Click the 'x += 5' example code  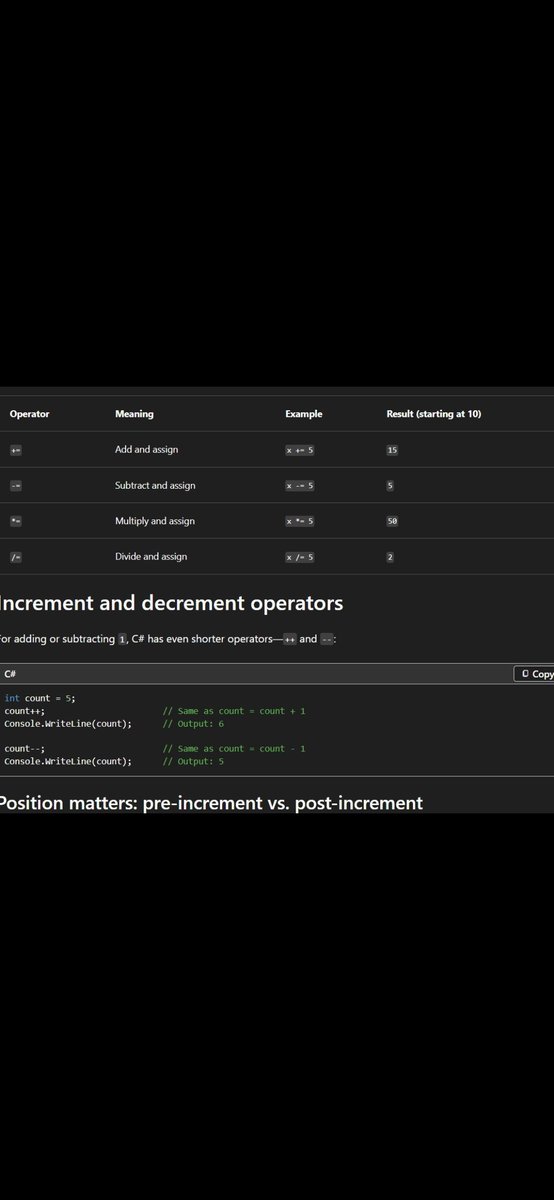click(300, 450)
